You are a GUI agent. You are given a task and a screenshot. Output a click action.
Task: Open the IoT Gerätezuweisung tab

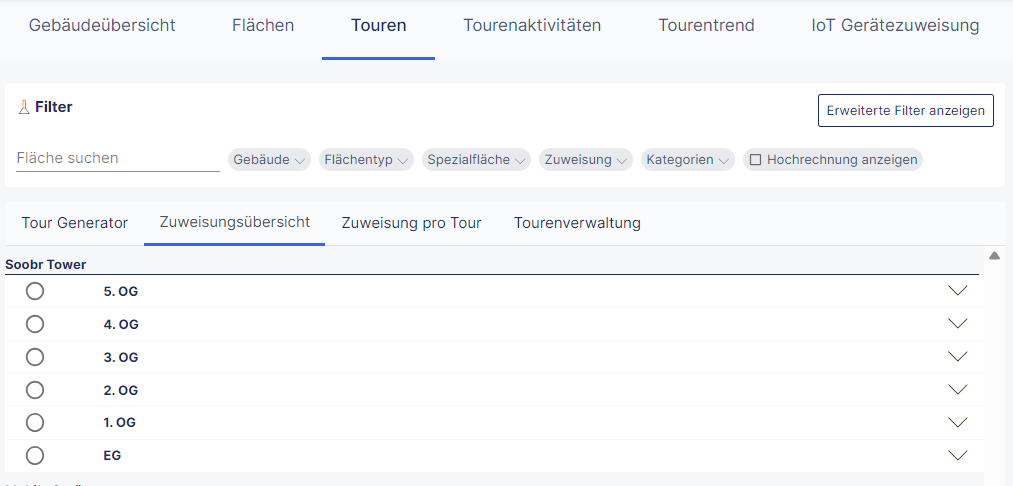[x=895, y=25]
